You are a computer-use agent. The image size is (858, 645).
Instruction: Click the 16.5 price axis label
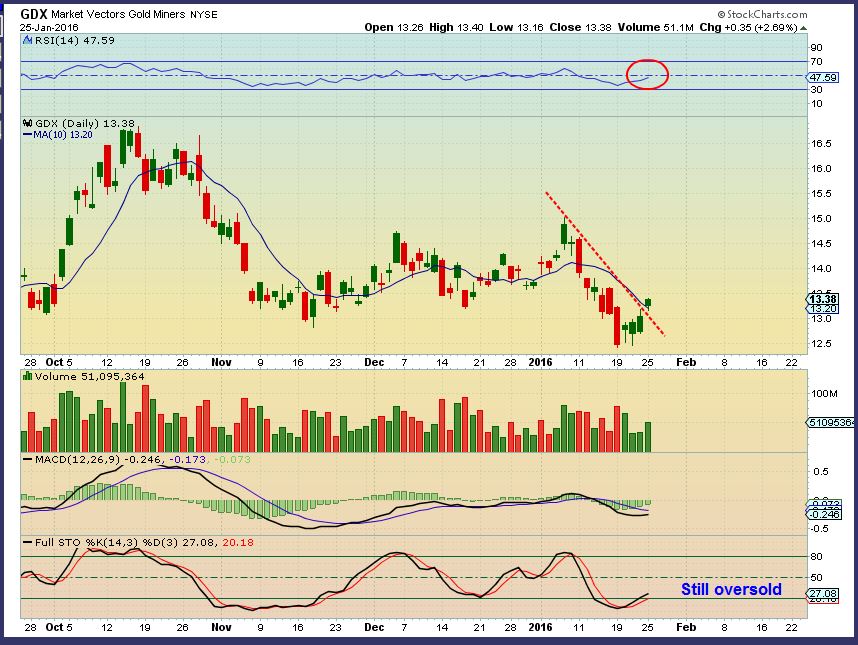coord(821,144)
